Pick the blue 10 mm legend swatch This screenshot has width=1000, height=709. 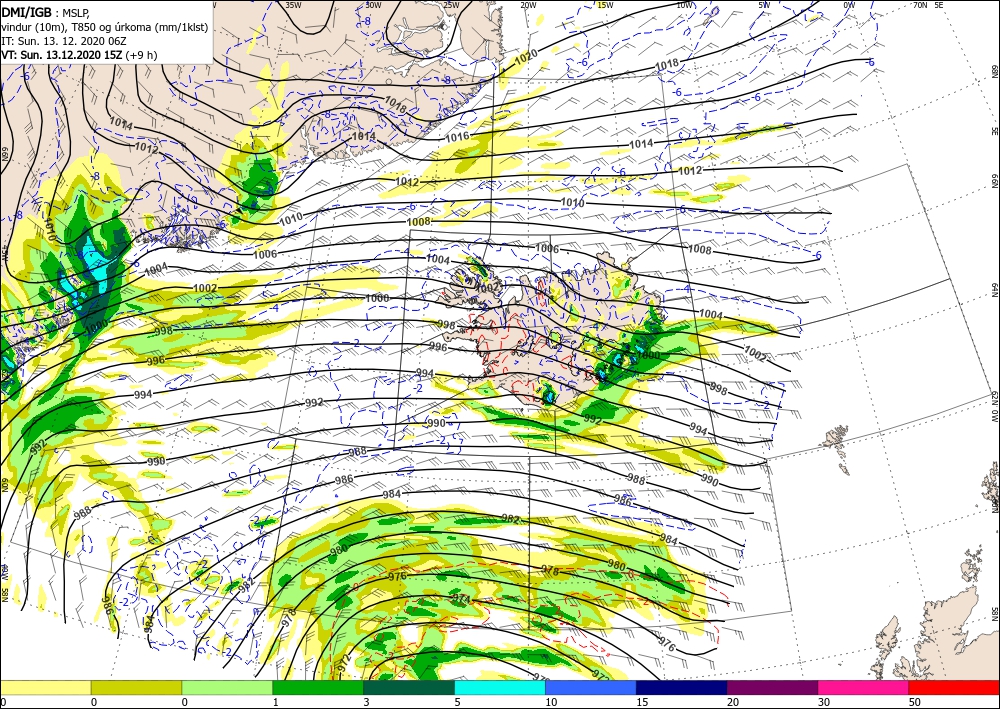591,687
